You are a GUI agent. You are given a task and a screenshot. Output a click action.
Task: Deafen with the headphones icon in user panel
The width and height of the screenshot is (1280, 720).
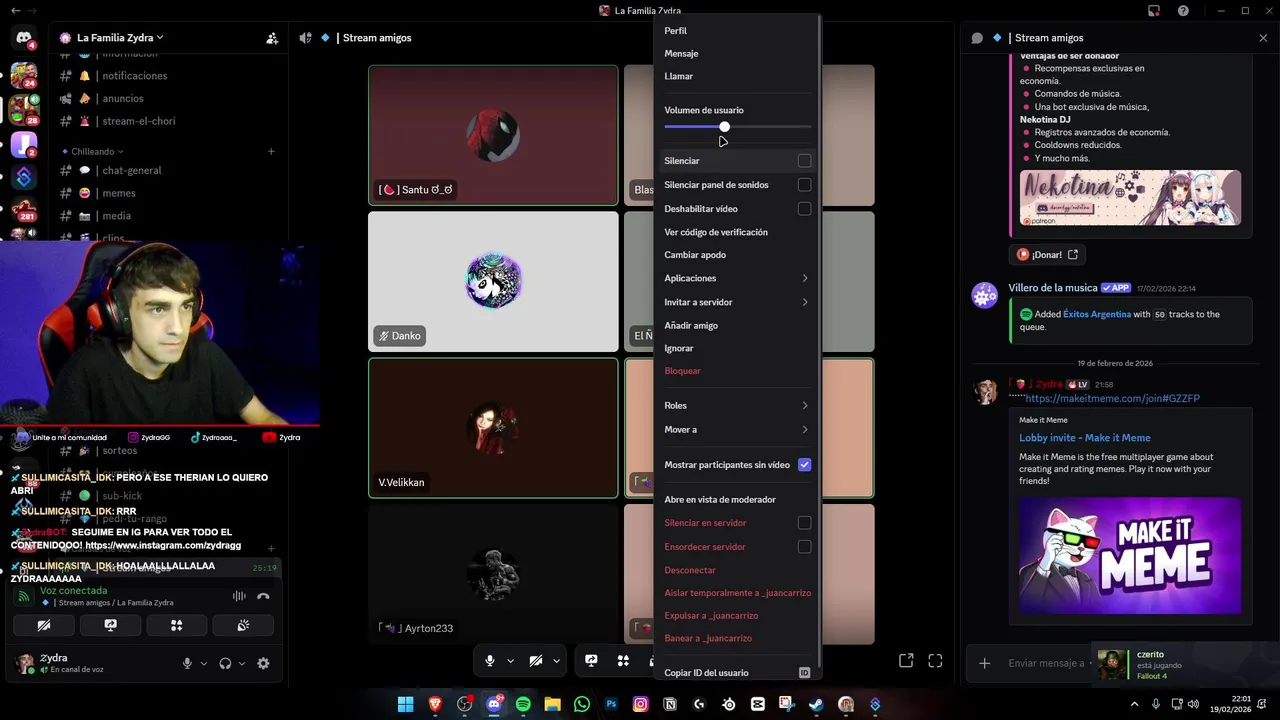(225, 663)
